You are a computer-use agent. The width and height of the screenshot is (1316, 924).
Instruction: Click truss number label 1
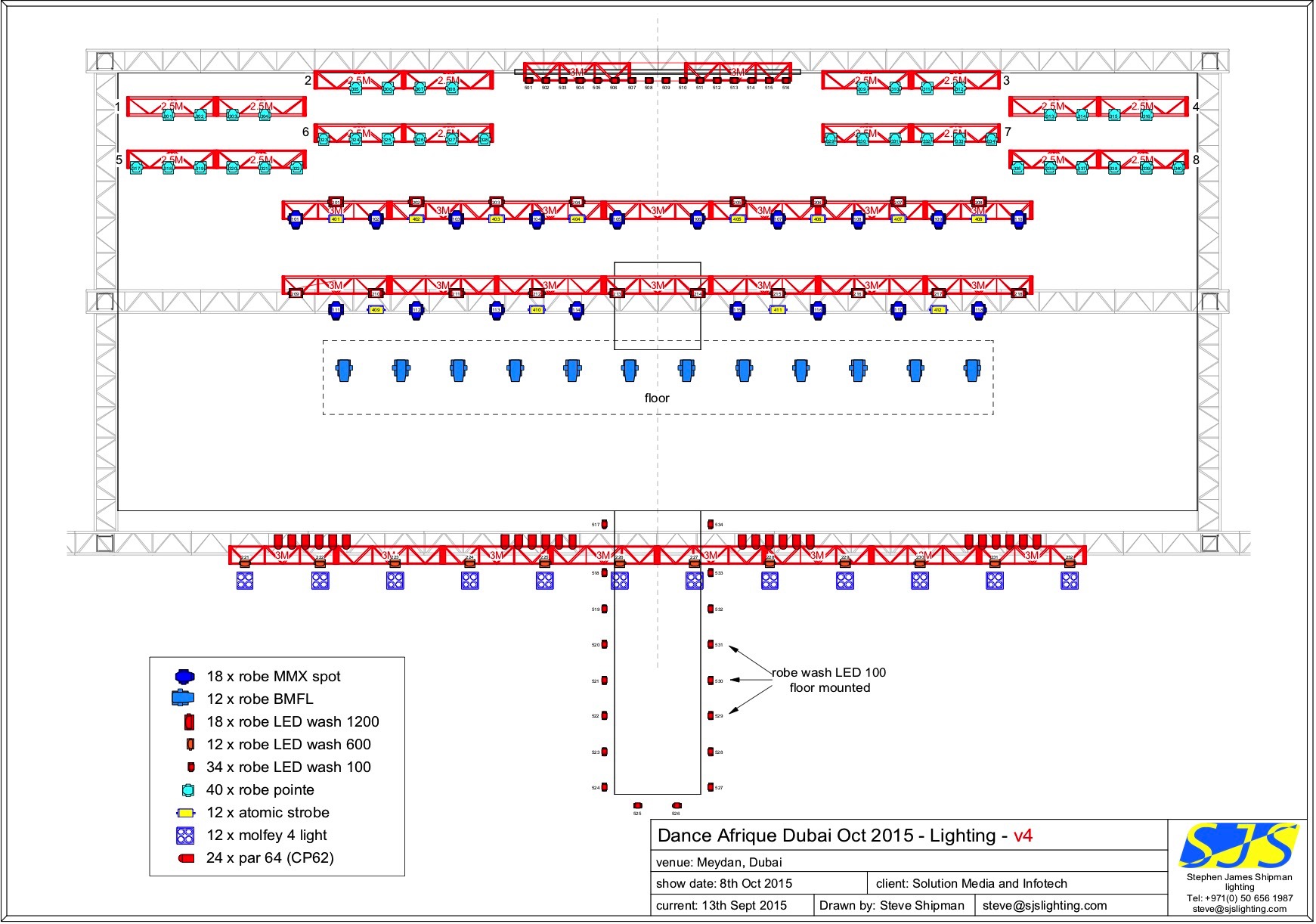coord(118,107)
